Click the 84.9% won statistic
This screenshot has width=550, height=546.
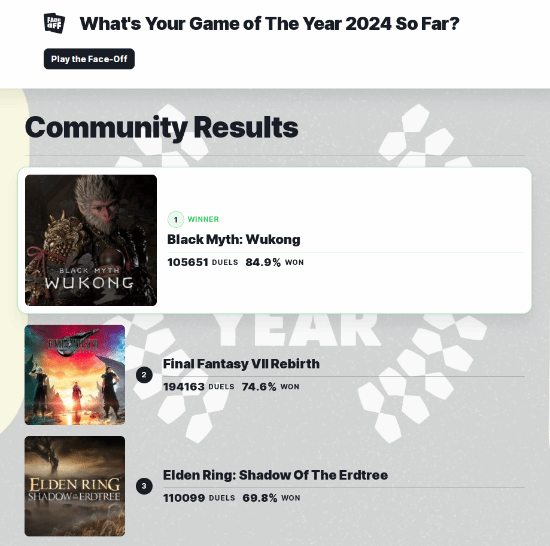point(263,262)
